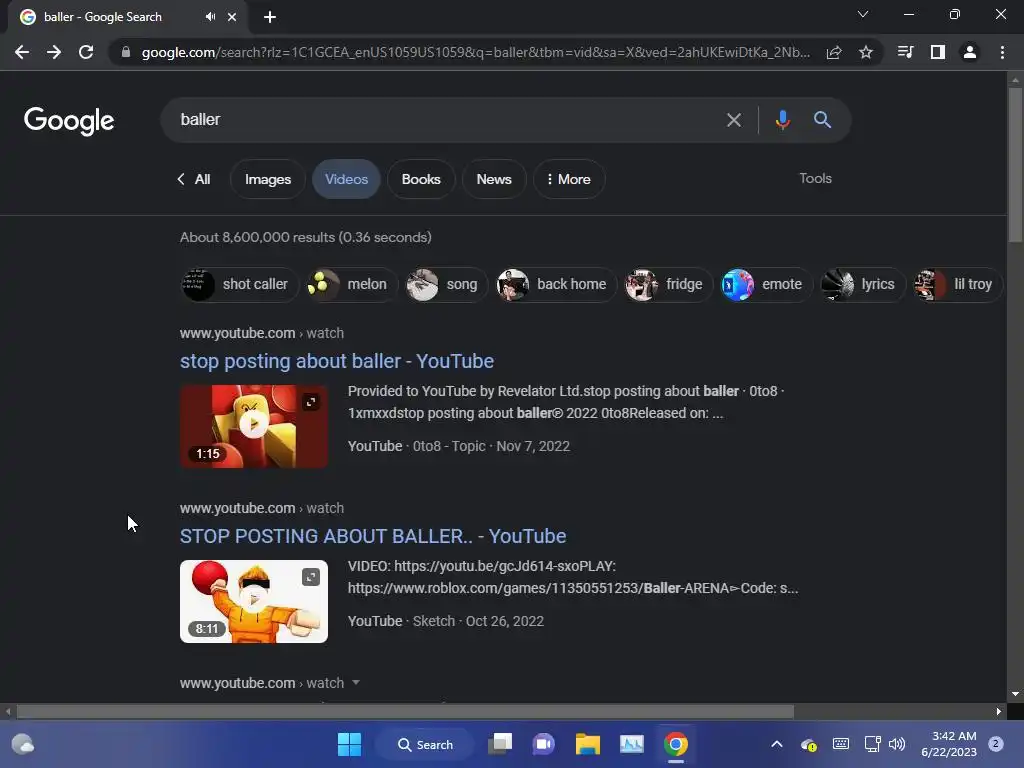1024x768 pixels.
Task: Open Chrome side panel
Action: pyautogui.click(x=938, y=52)
